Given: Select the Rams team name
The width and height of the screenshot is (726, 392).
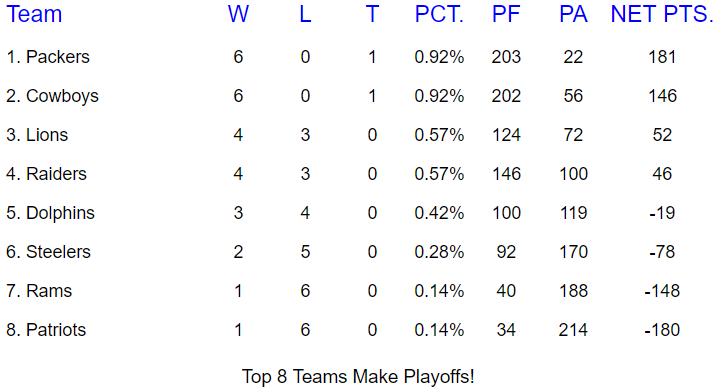Looking at the screenshot, I should (49, 291).
